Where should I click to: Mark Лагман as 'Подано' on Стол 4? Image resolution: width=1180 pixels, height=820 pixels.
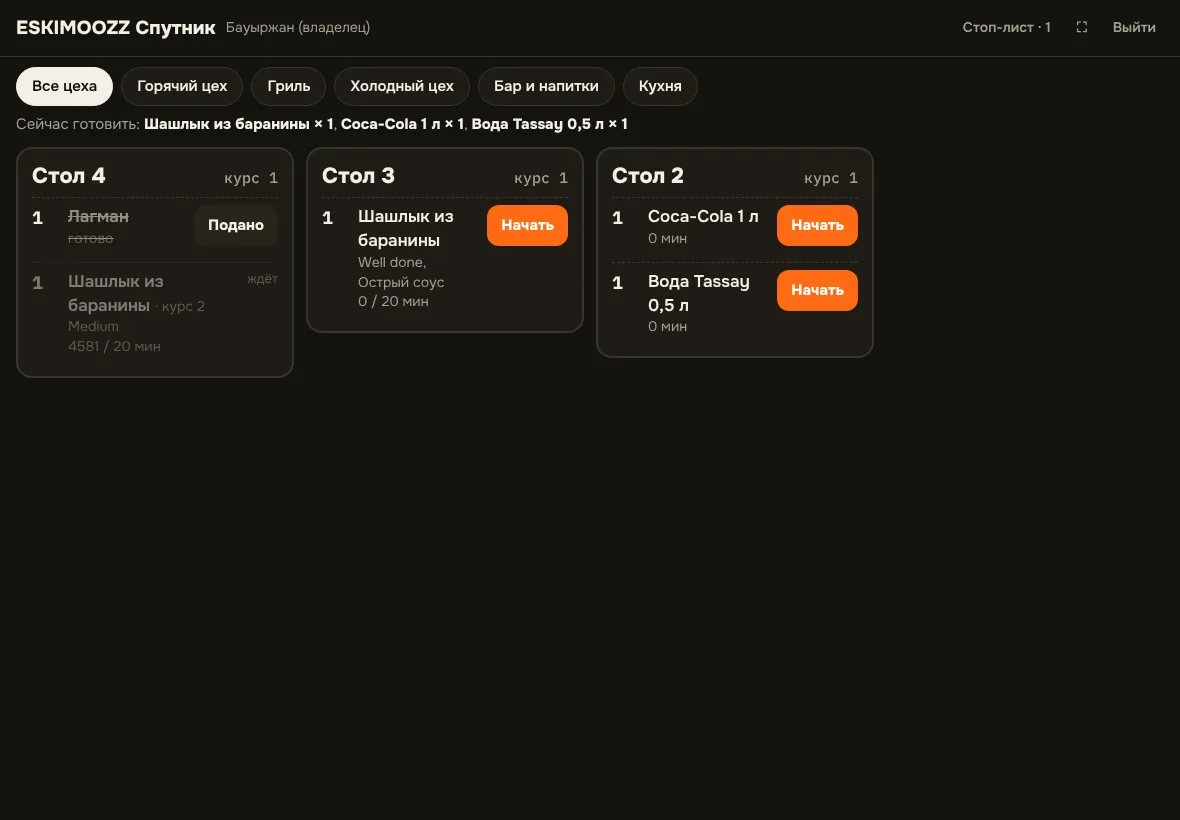pyautogui.click(x=236, y=226)
